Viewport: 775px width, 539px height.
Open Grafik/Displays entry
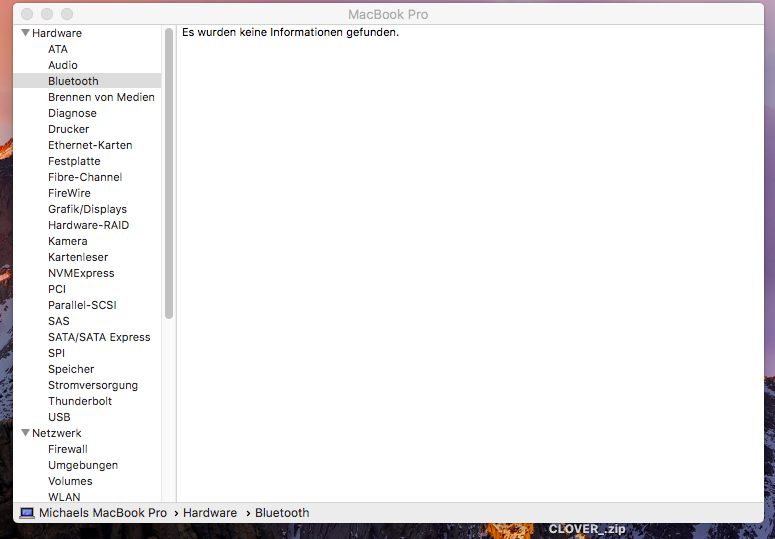[x=87, y=209]
